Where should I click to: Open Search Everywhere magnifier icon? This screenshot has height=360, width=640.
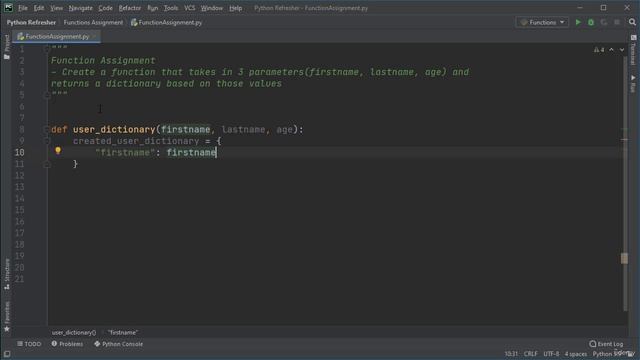(632, 22)
